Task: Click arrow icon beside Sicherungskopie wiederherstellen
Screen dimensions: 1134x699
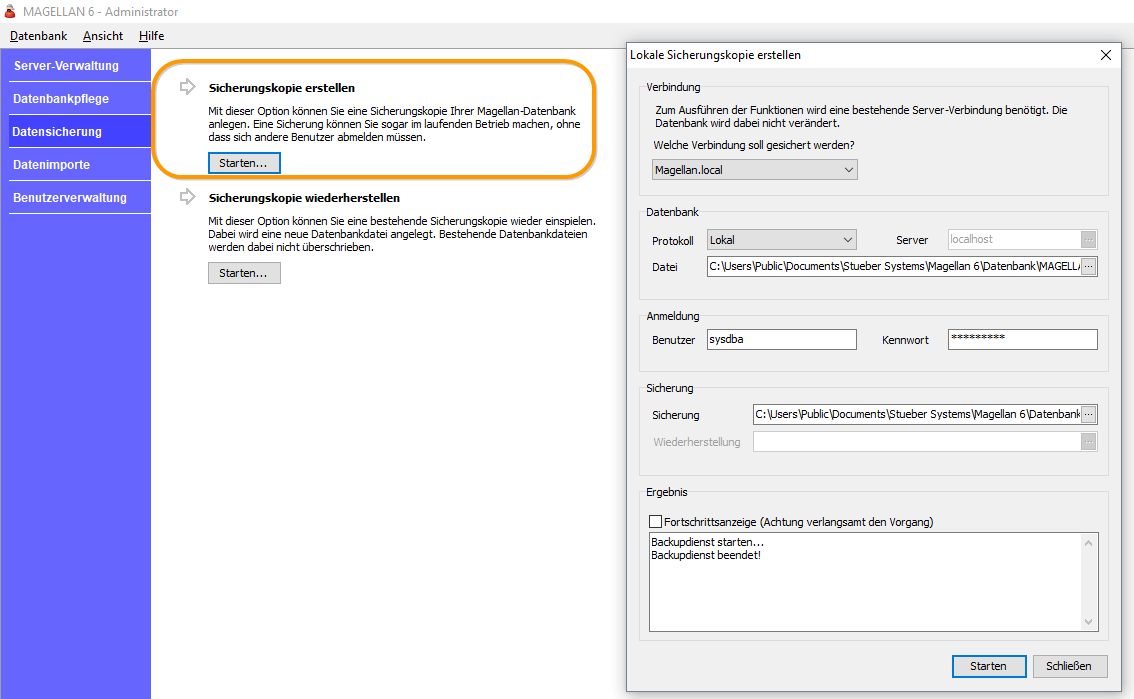Action: click(187, 197)
